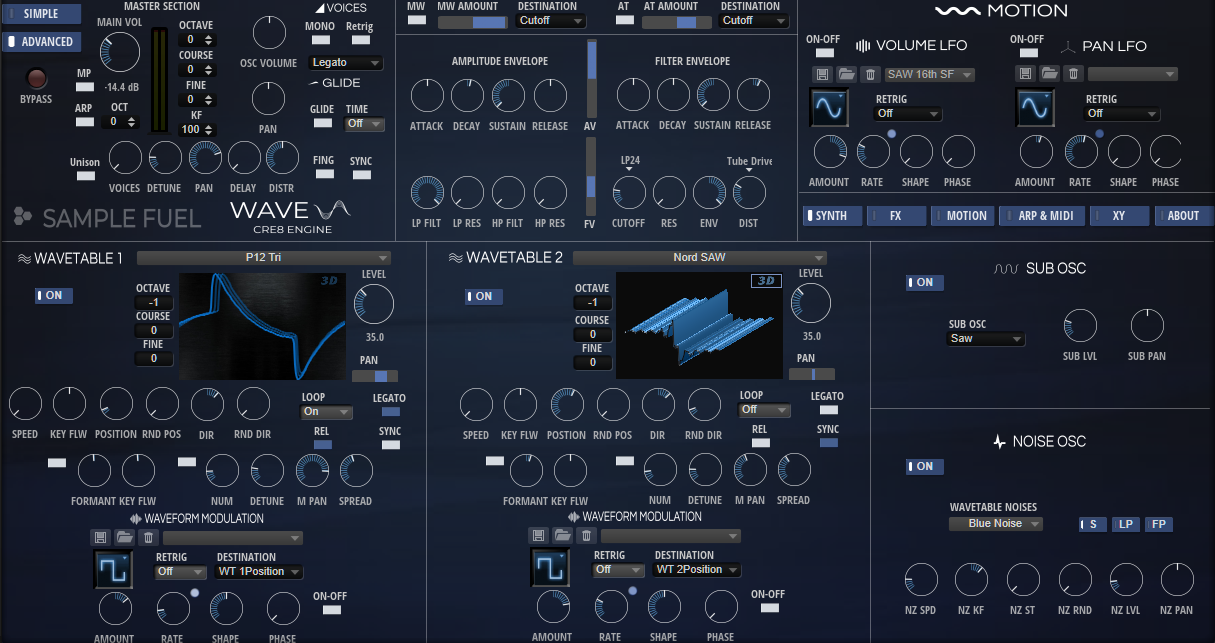Screen dimensions: 1215x643
Task: Select ADVANCED view mode
Action: [x=41, y=41]
